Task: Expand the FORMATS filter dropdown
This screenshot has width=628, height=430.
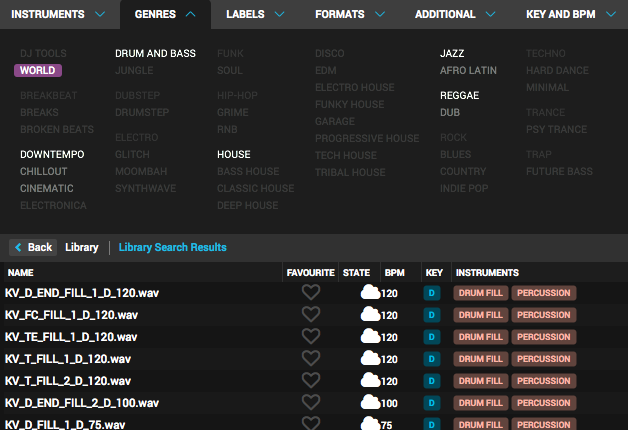Action: 350,14
